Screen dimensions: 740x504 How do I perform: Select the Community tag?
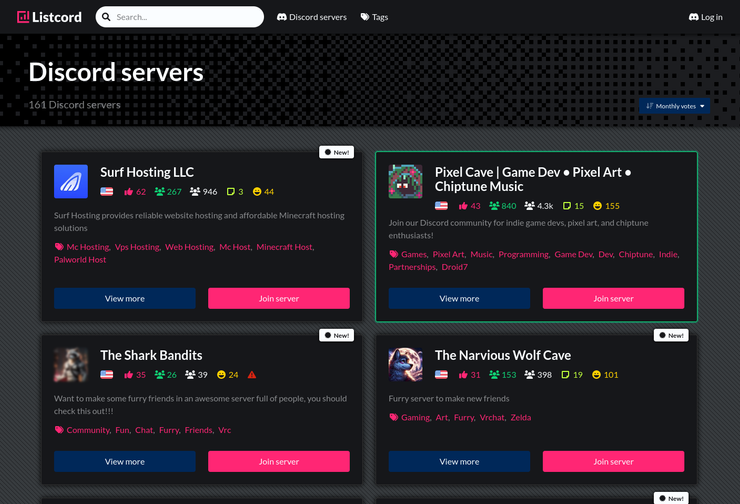click(88, 430)
